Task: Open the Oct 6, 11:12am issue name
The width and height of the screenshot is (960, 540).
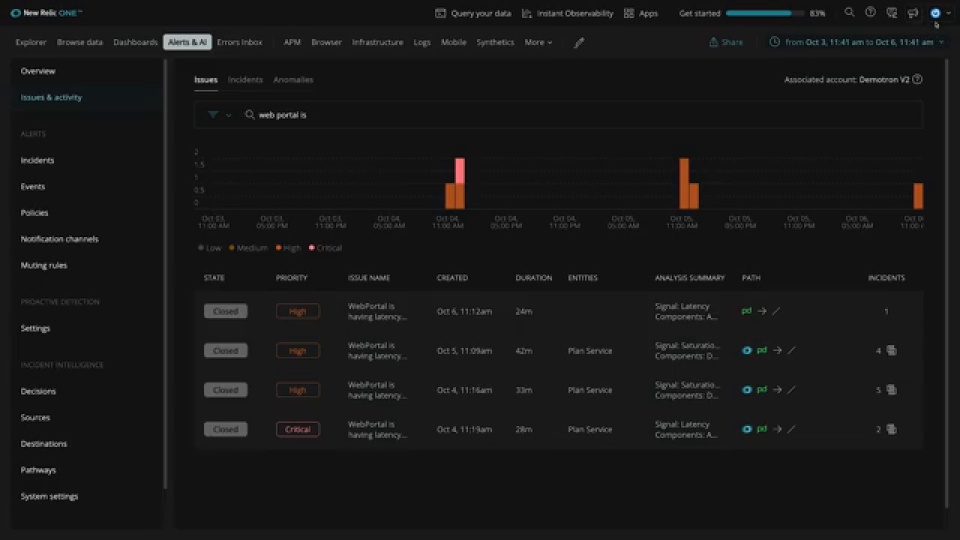Action: pyautogui.click(x=377, y=312)
